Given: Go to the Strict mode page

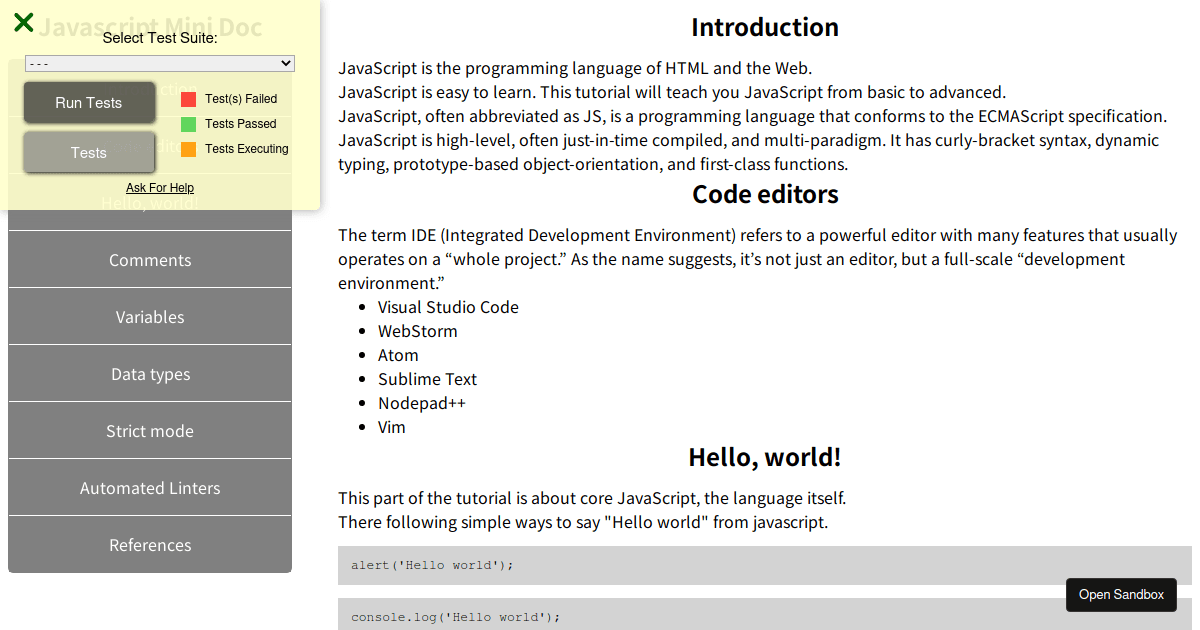Looking at the screenshot, I should coord(149,430).
